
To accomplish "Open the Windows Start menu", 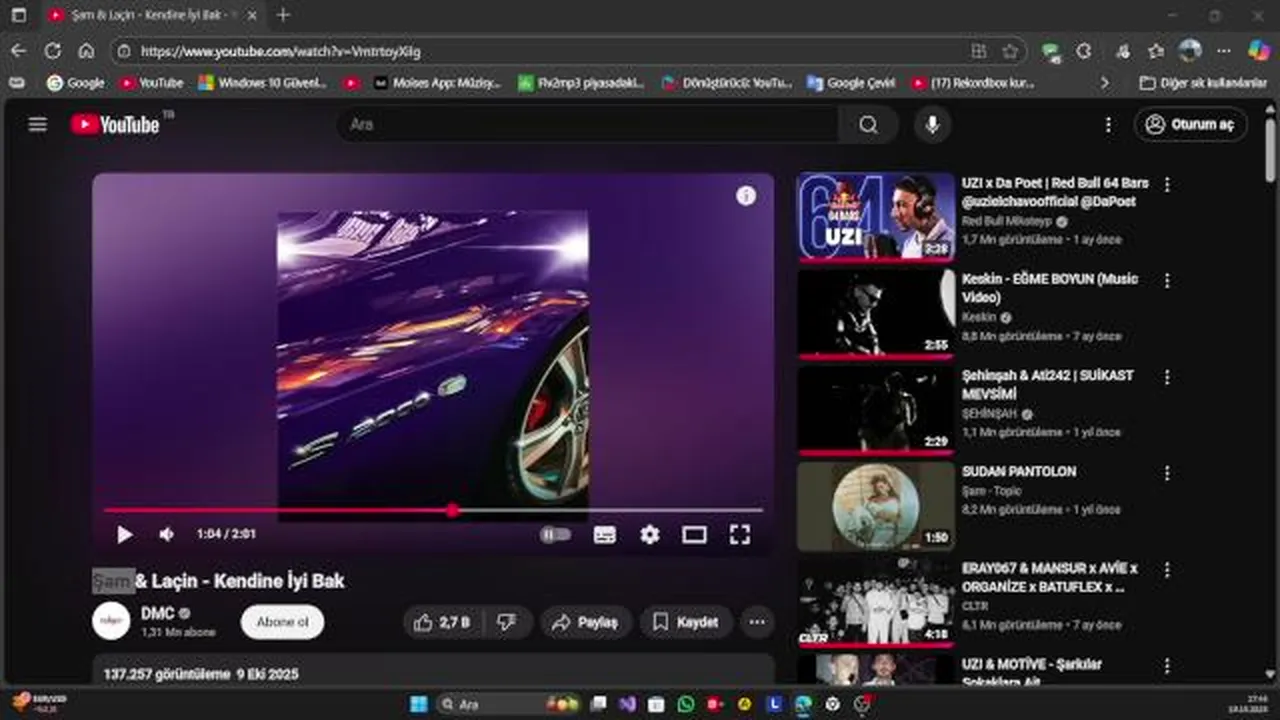I will point(419,704).
